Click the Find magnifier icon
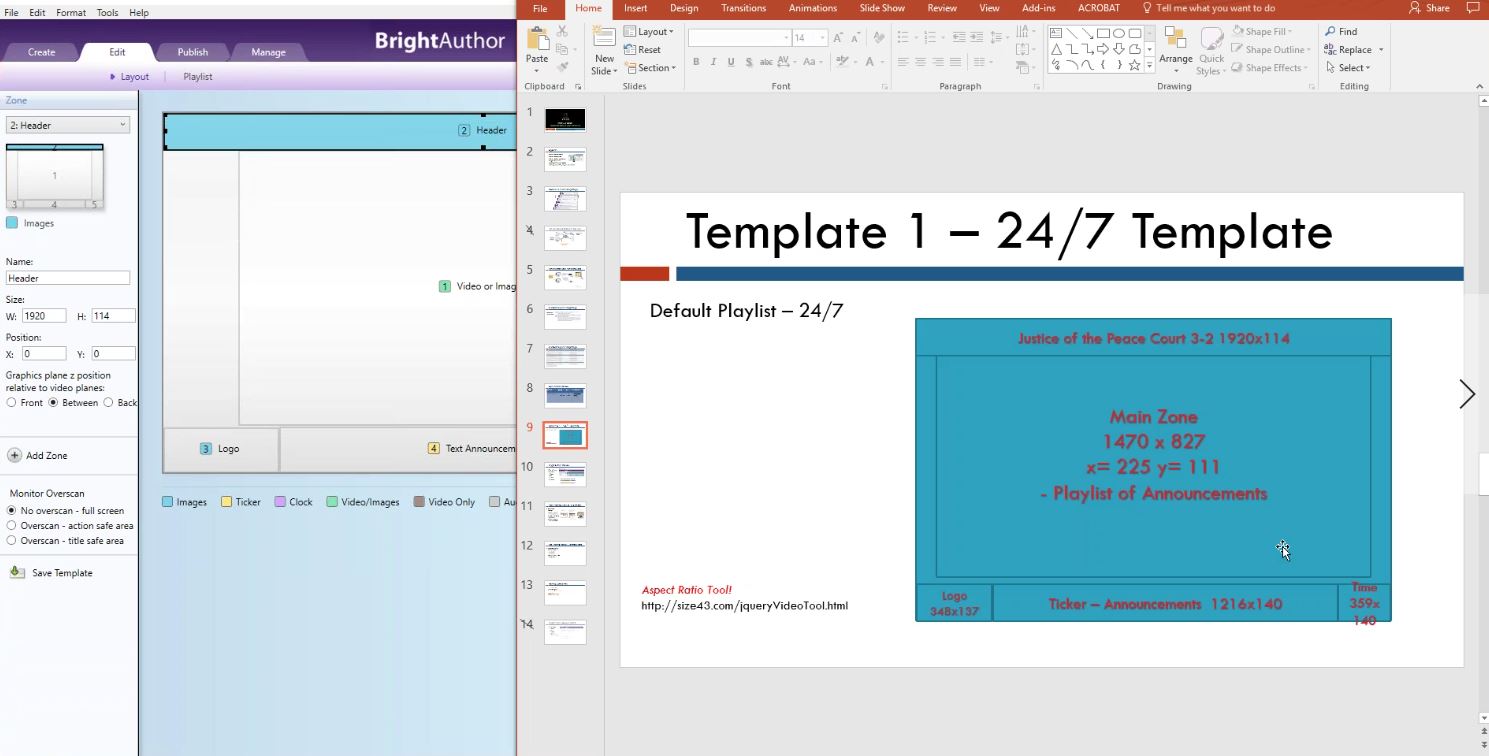Image resolution: width=1489 pixels, height=756 pixels. pyautogui.click(x=1330, y=32)
